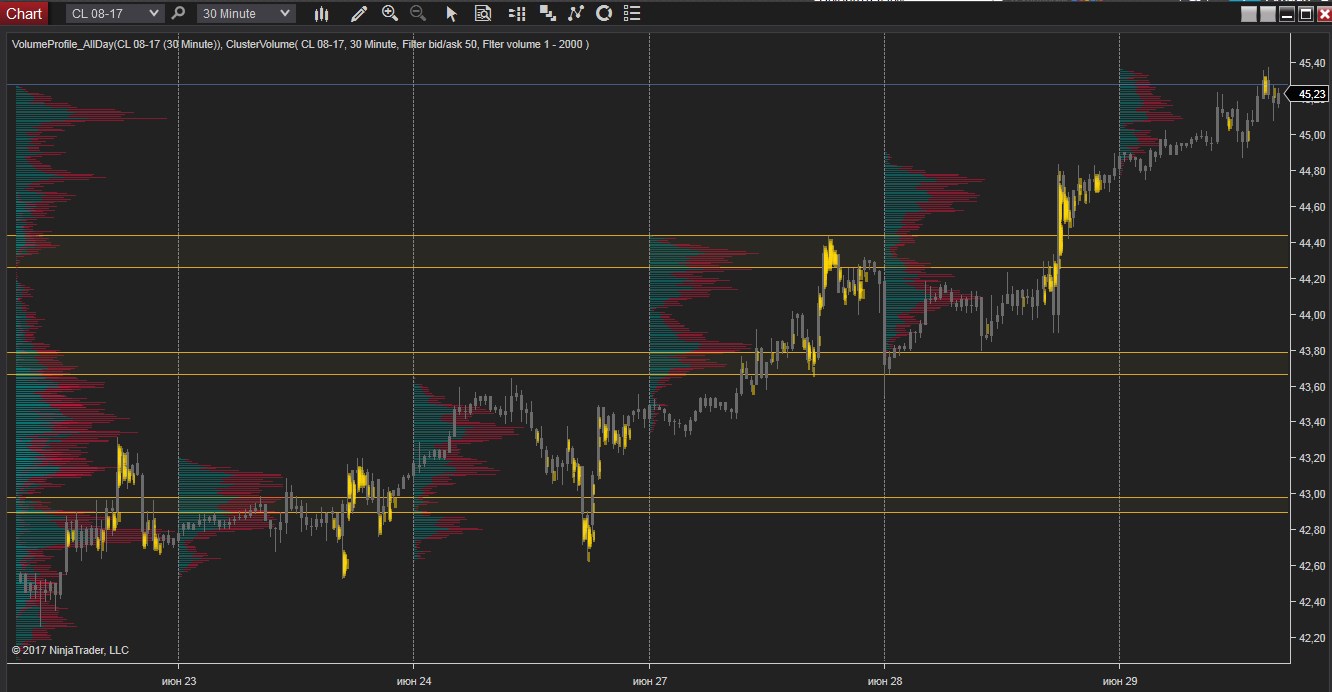
Task: Maximize the chart window
Action: [x=1305, y=14]
